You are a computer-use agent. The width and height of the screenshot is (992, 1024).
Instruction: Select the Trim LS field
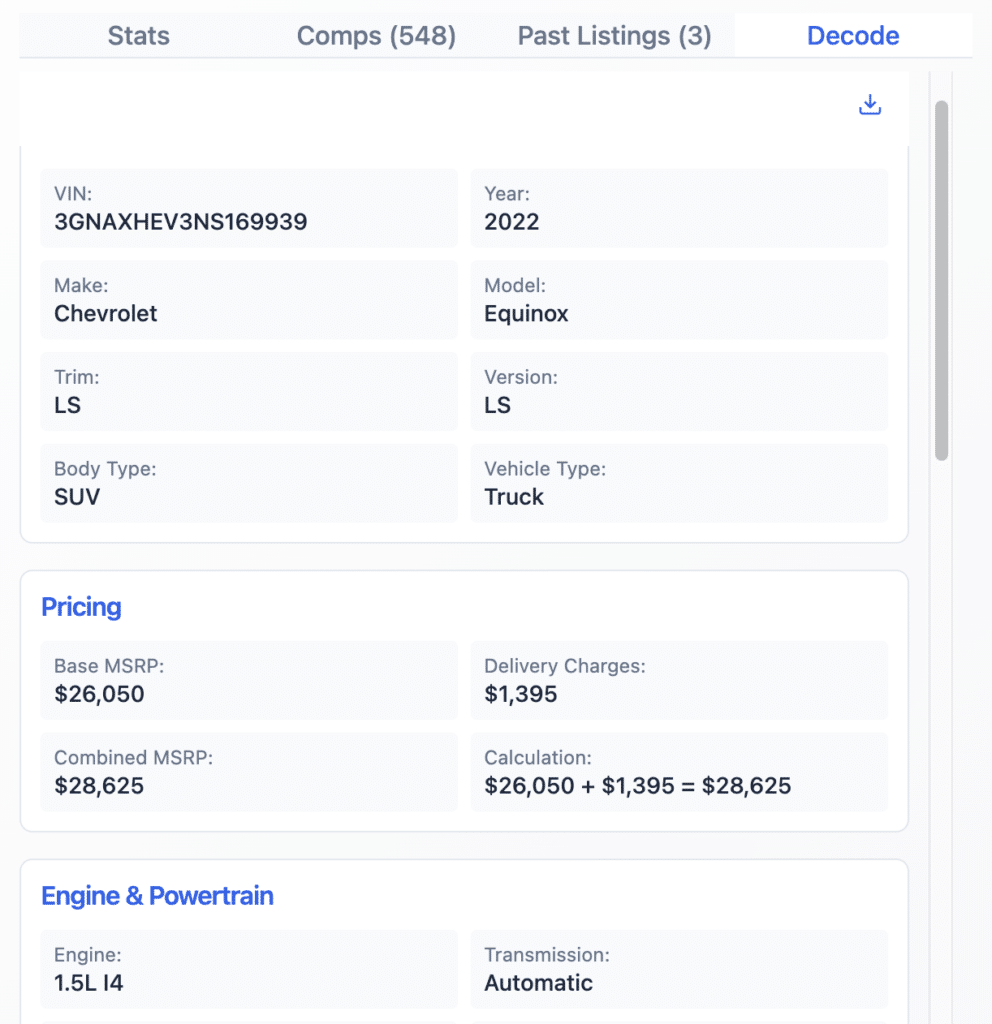pyautogui.click(x=248, y=391)
